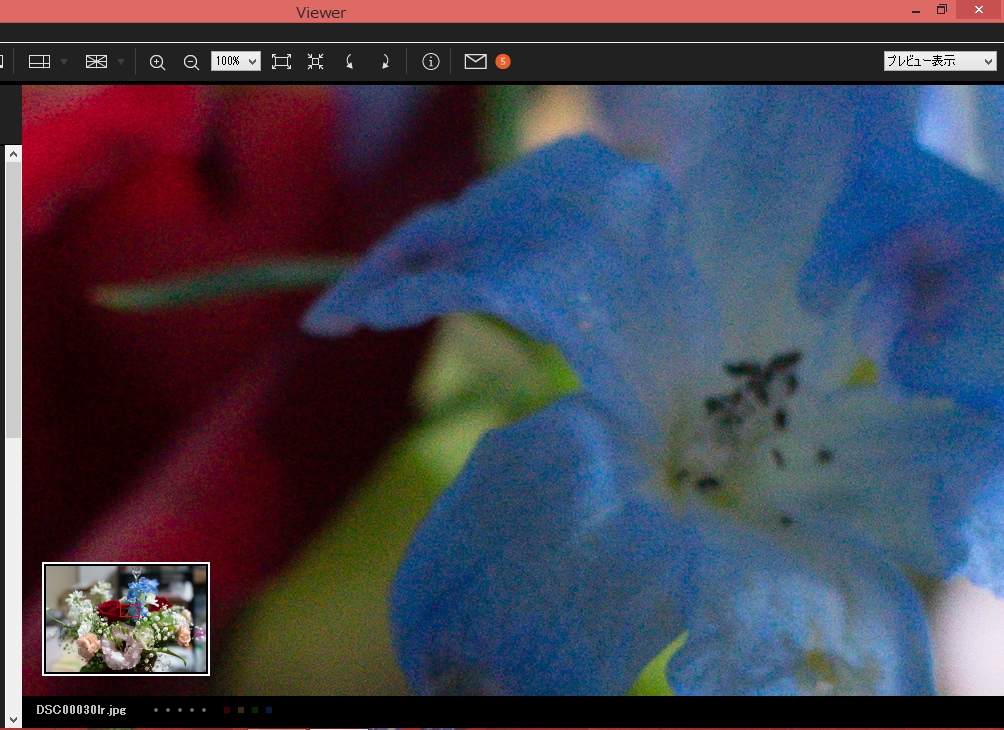The width and height of the screenshot is (1004, 730).
Task: Click the first rating dot in status bar
Action: pos(156,710)
